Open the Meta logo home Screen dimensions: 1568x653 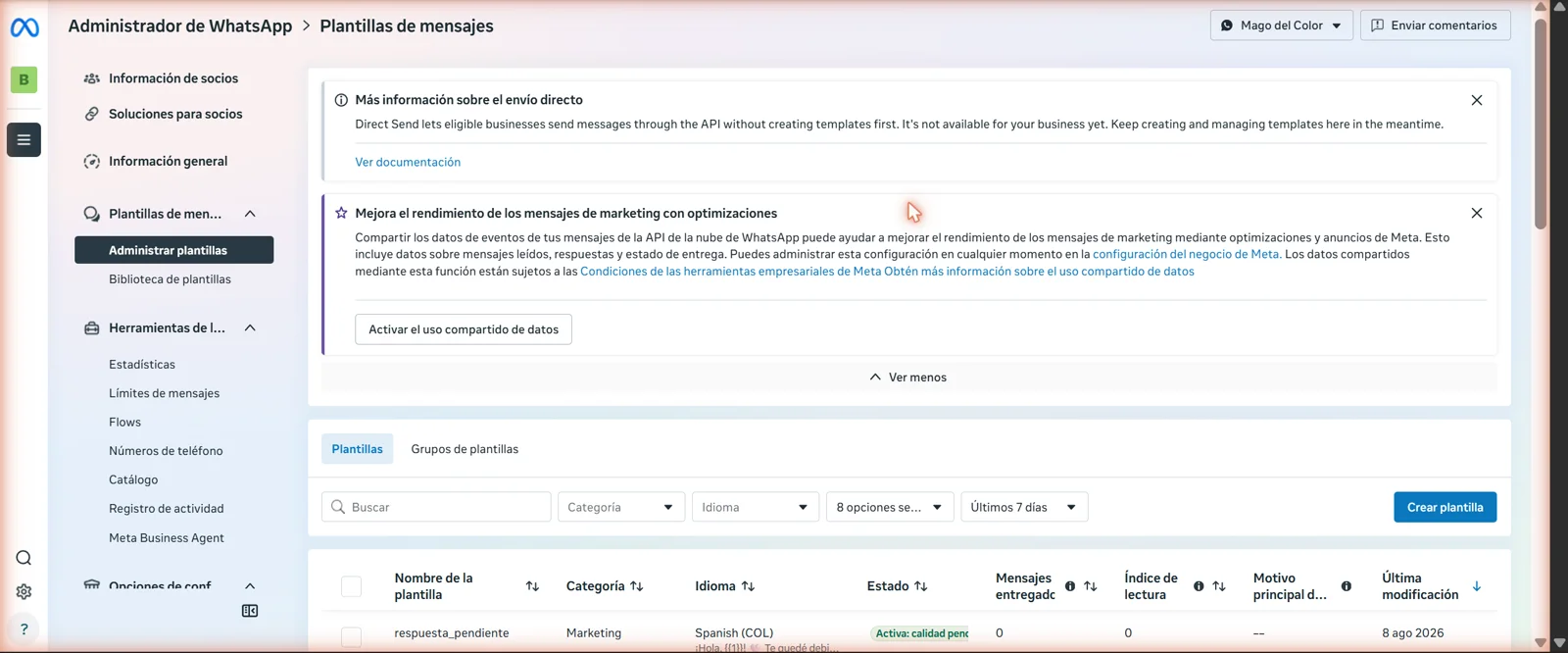(x=24, y=28)
